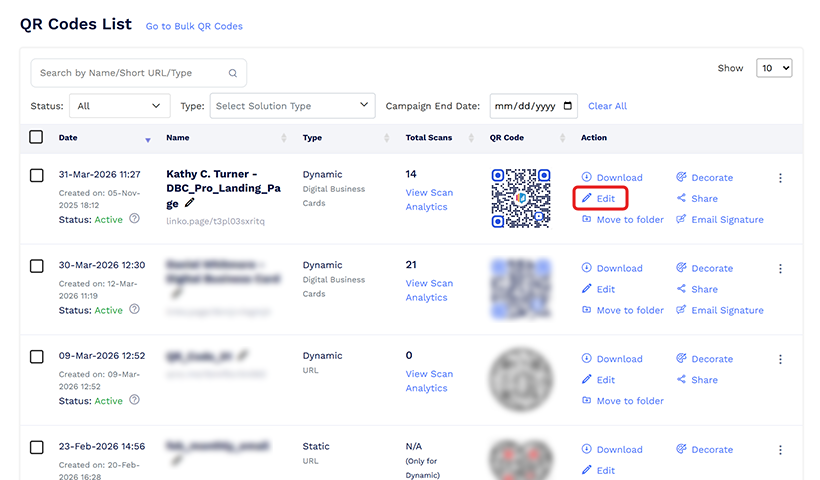This screenshot has height=480, width=820.
Task: Open the Select Solution Type dropdown
Action: [292, 106]
